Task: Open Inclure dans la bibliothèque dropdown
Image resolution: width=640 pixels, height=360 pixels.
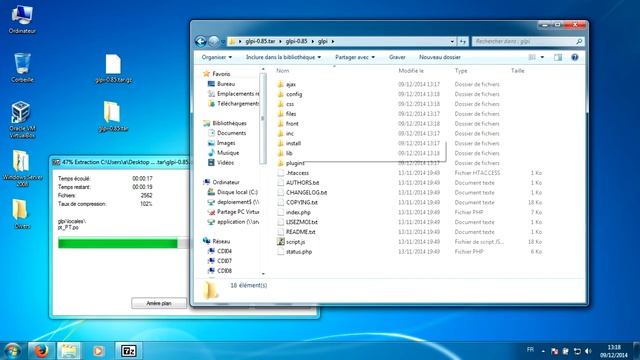Action: point(283,57)
